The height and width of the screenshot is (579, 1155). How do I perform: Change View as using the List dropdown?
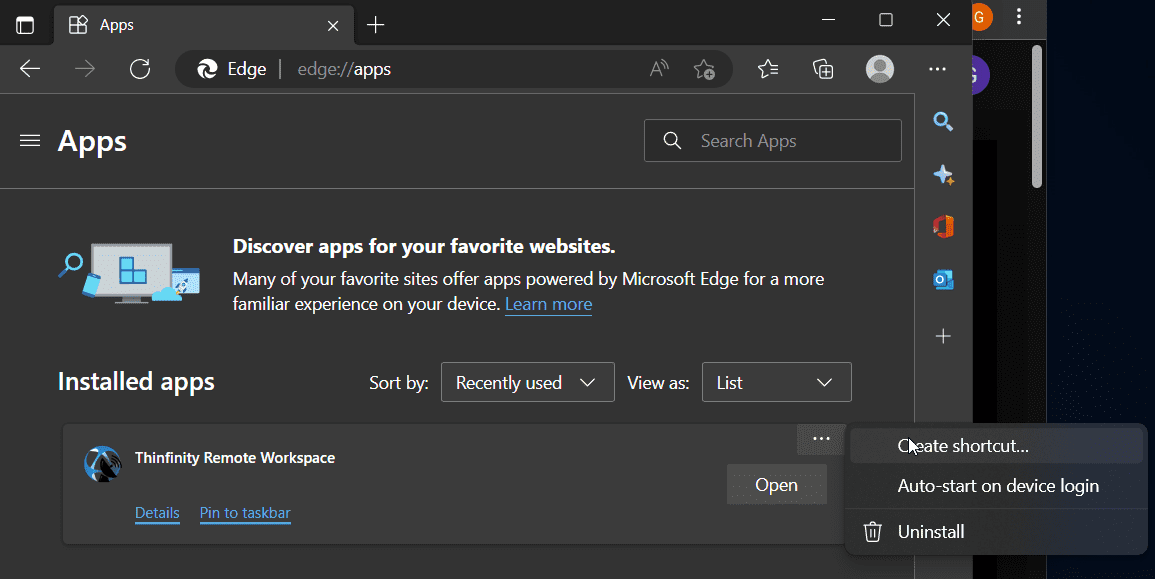click(x=777, y=382)
